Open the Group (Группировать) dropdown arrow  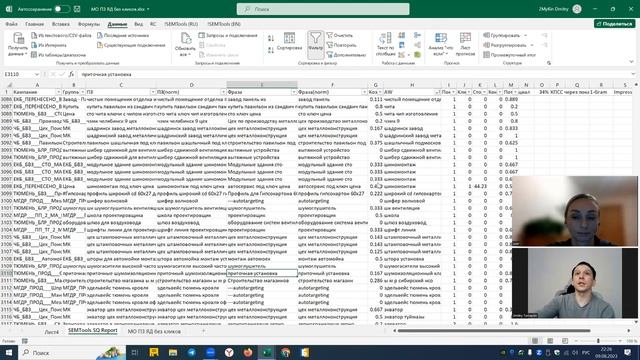point(526,36)
